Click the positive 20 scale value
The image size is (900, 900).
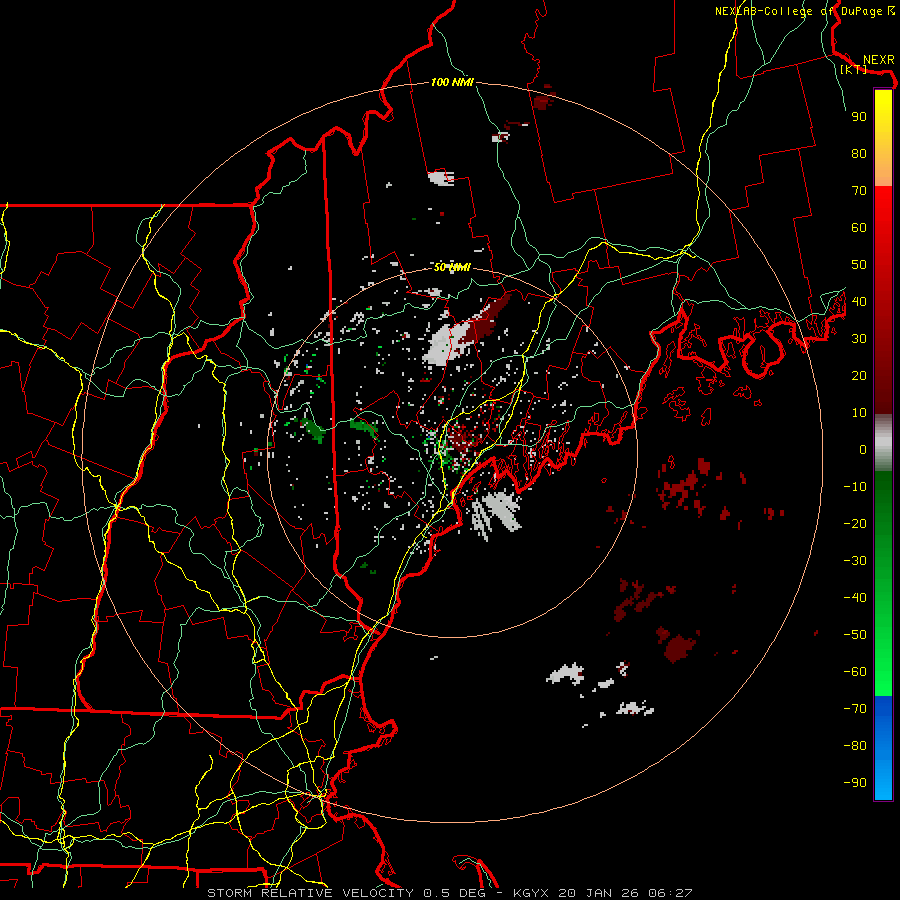click(859, 375)
